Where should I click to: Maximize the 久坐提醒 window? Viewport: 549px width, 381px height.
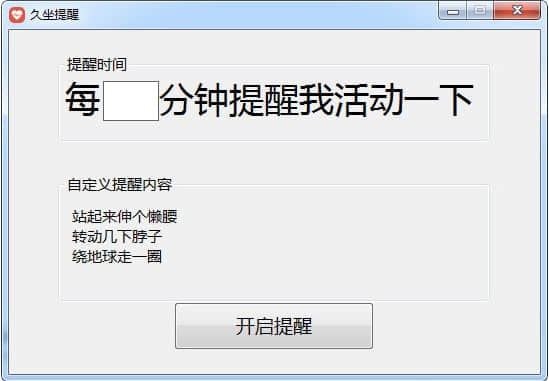point(480,11)
